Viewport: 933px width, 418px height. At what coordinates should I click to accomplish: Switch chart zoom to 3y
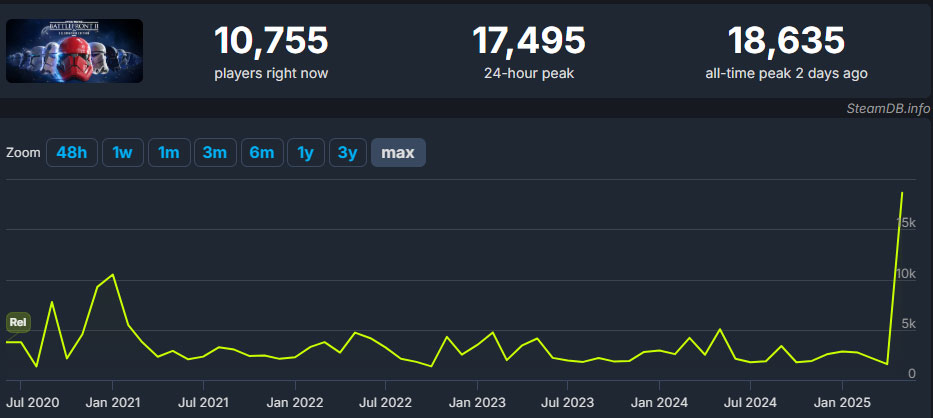pos(347,152)
